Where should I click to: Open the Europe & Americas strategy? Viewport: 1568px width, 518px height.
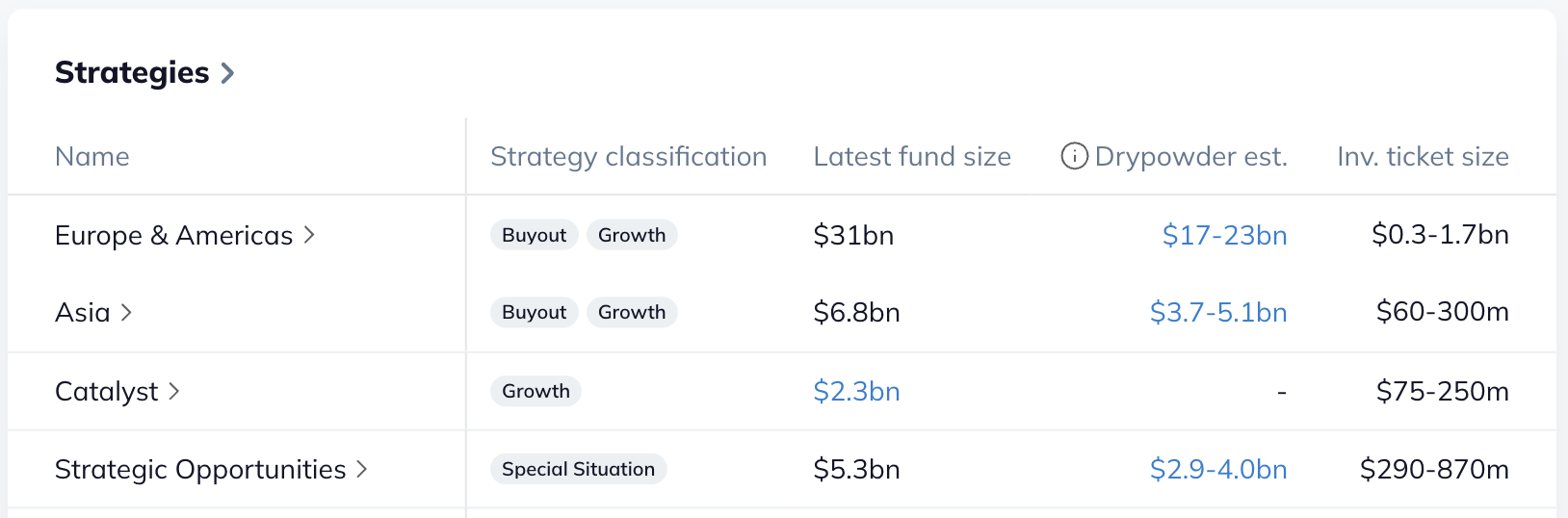pos(173,236)
